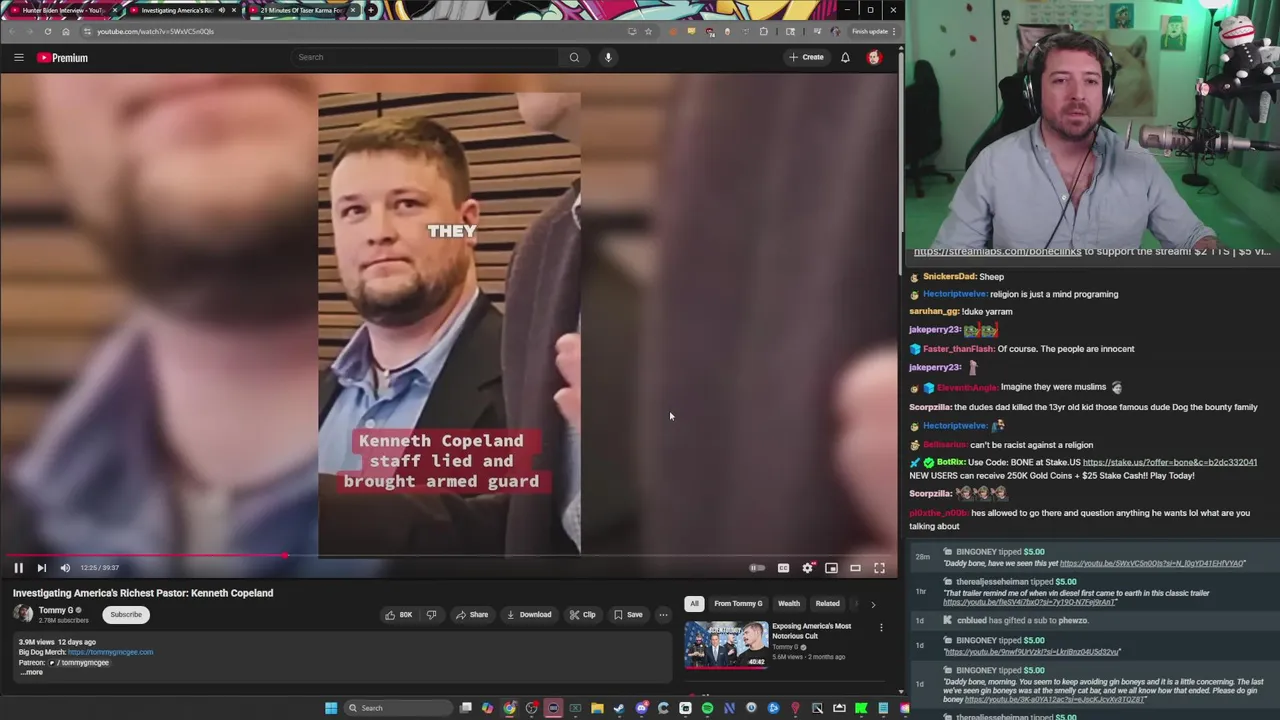Viewport: 1280px width, 720px height.
Task: Subscribe to Tommy G channel
Action: (x=126, y=615)
